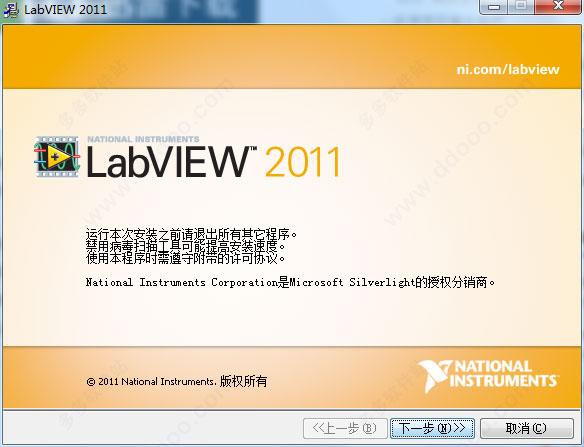Cancel the installation with 取消

(x=527, y=428)
